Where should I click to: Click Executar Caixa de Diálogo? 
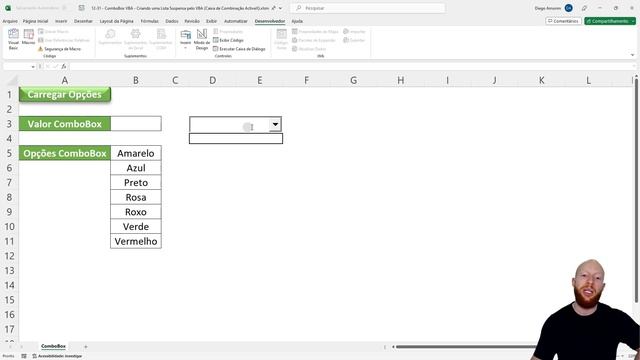pos(239,49)
